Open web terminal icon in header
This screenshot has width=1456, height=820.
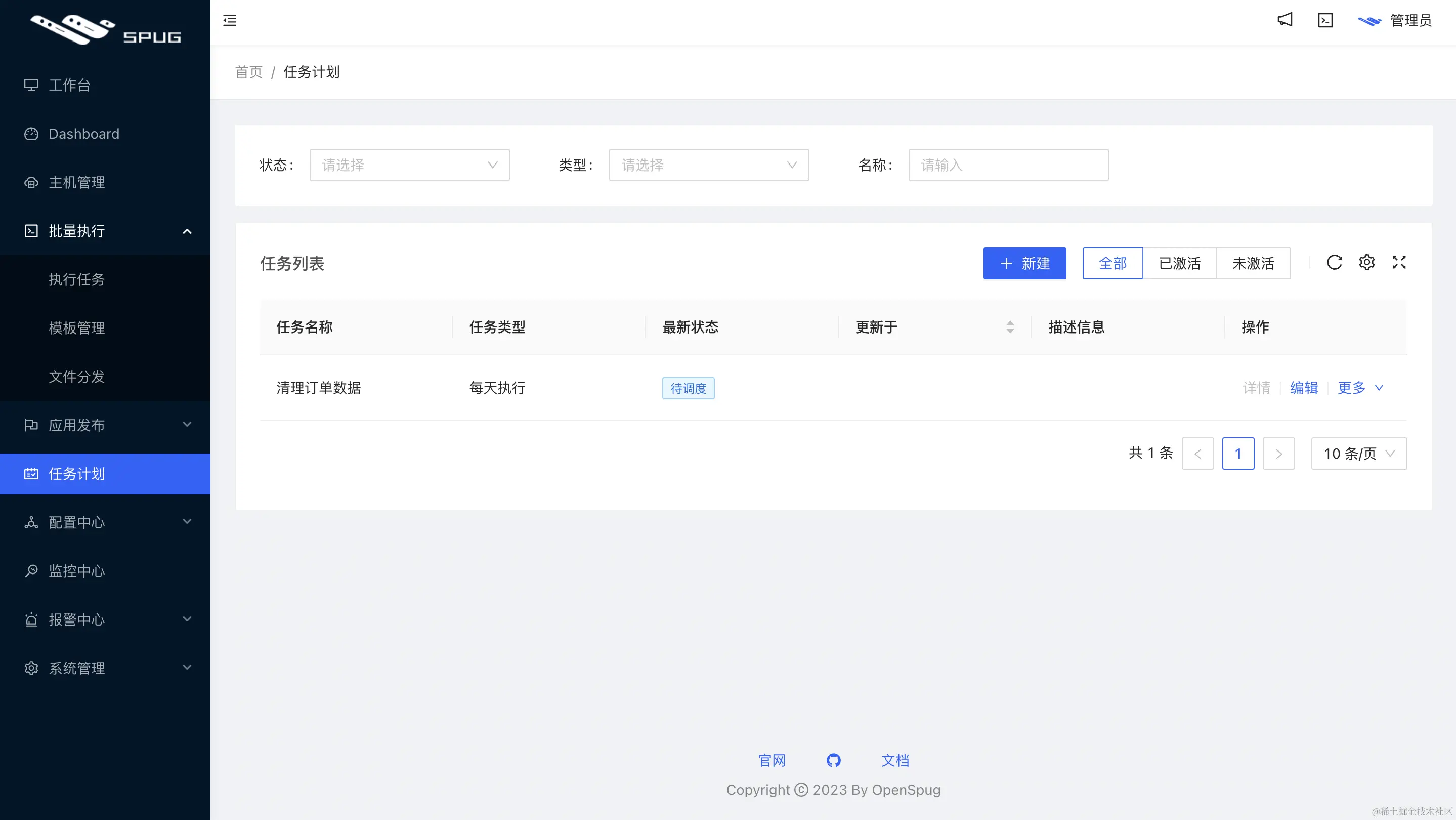[x=1325, y=20]
